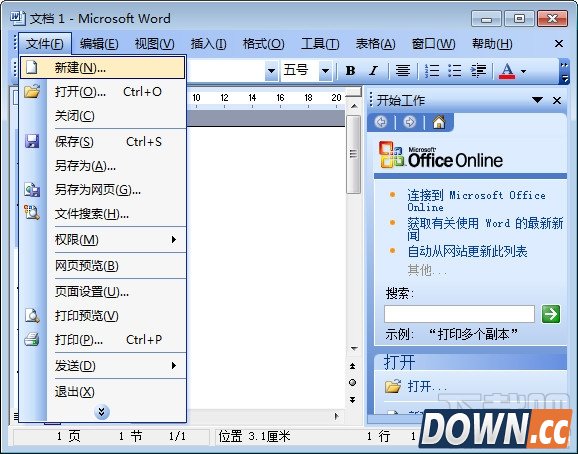Toggle Italic formatting
This screenshot has height=454, width=578.
373,70
